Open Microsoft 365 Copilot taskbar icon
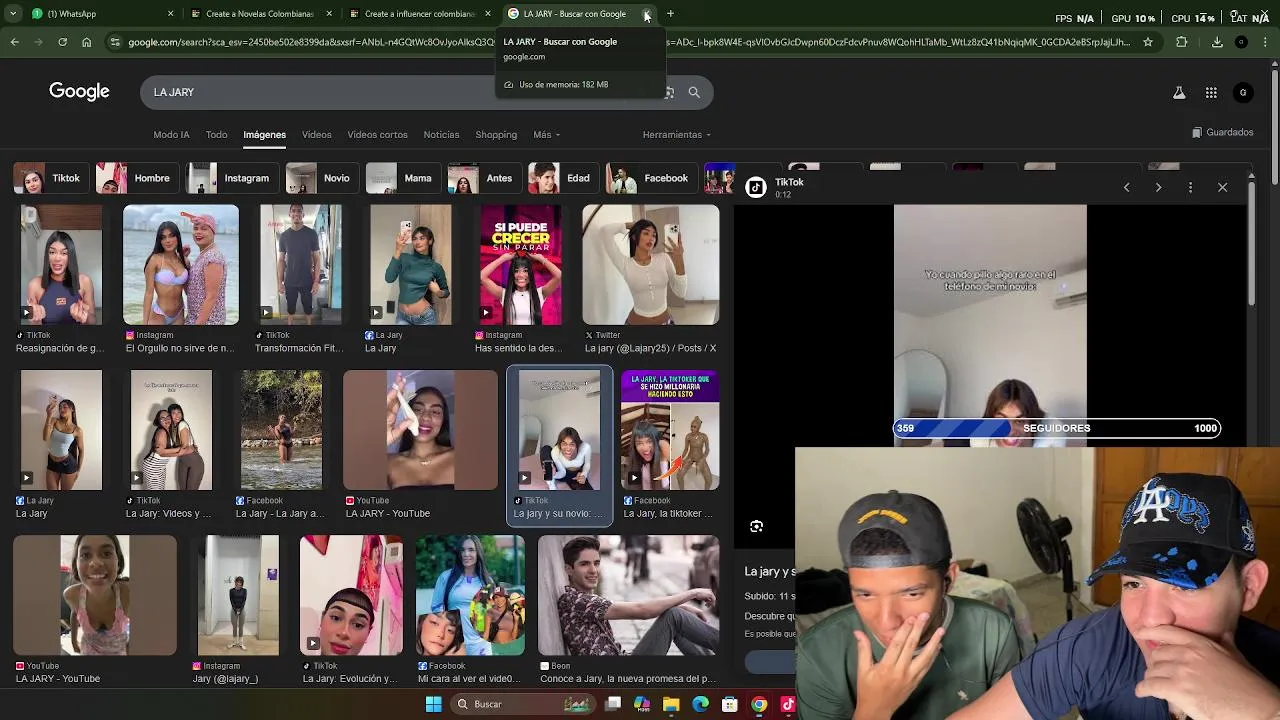1280x720 pixels. pos(642,704)
